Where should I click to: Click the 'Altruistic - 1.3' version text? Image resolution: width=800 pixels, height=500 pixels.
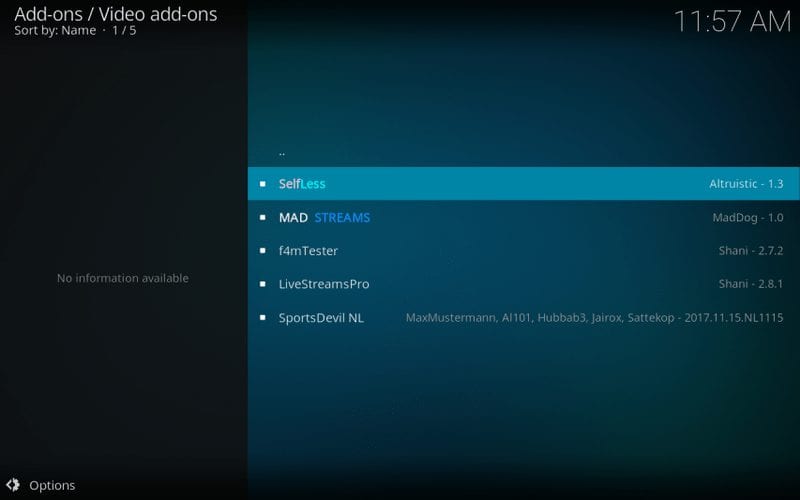click(x=746, y=184)
